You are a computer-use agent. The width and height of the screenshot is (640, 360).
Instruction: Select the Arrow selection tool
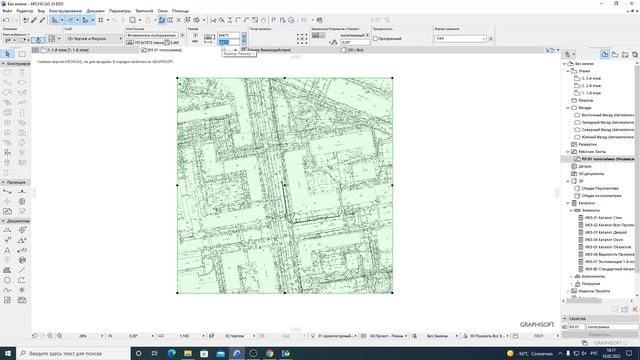[7, 54]
